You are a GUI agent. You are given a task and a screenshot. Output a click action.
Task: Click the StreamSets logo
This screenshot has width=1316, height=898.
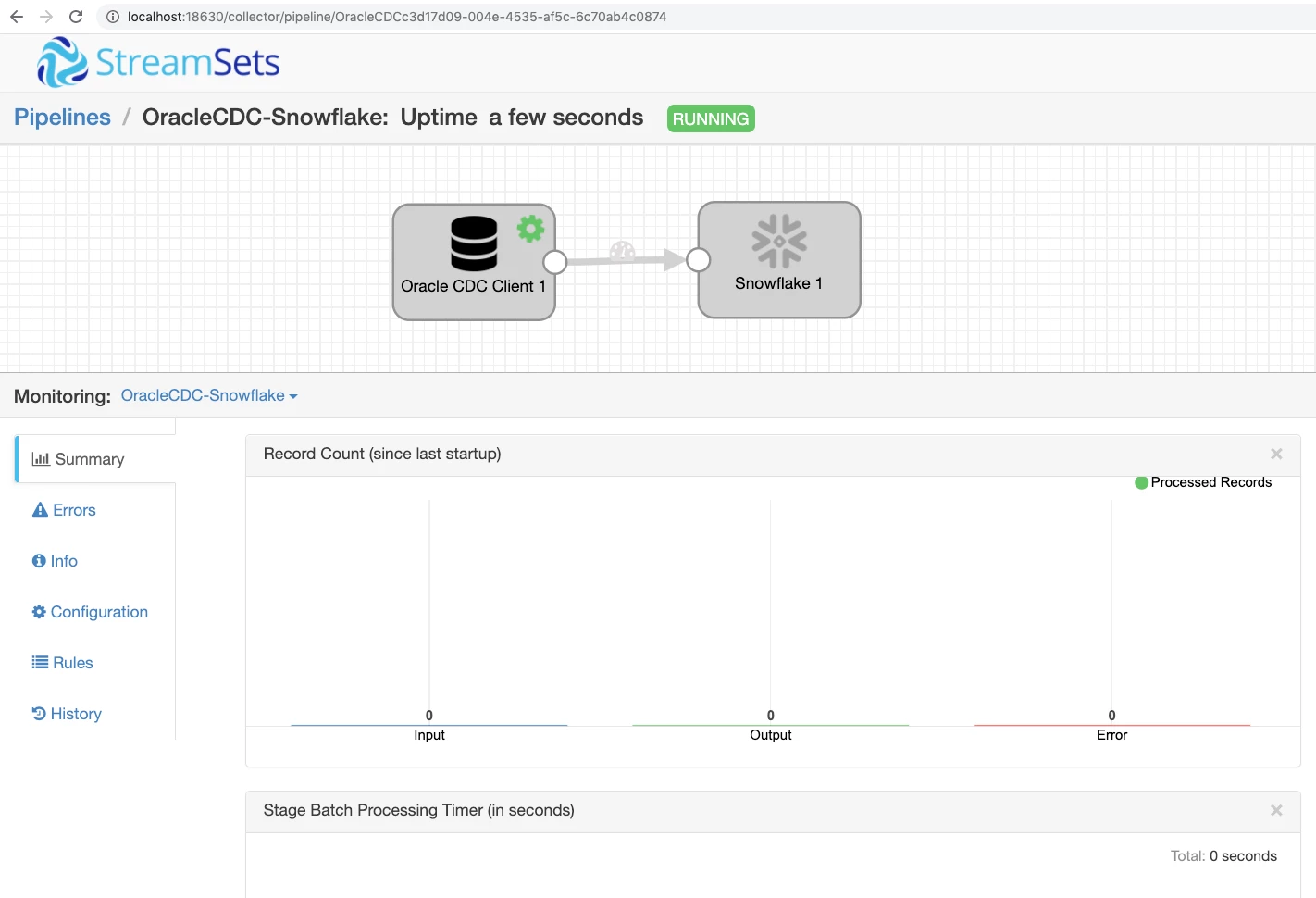click(x=158, y=62)
